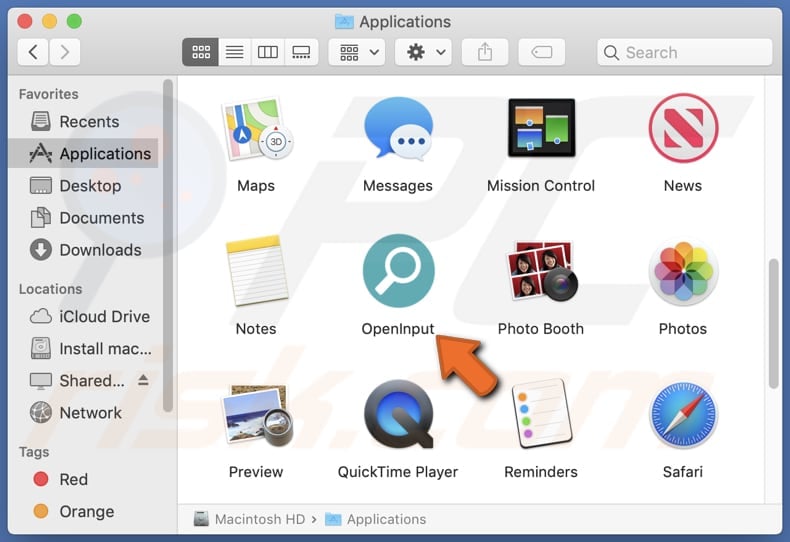This screenshot has height=542, width=790.
Task: Select the Notes app icon
Action: (257, 271)
